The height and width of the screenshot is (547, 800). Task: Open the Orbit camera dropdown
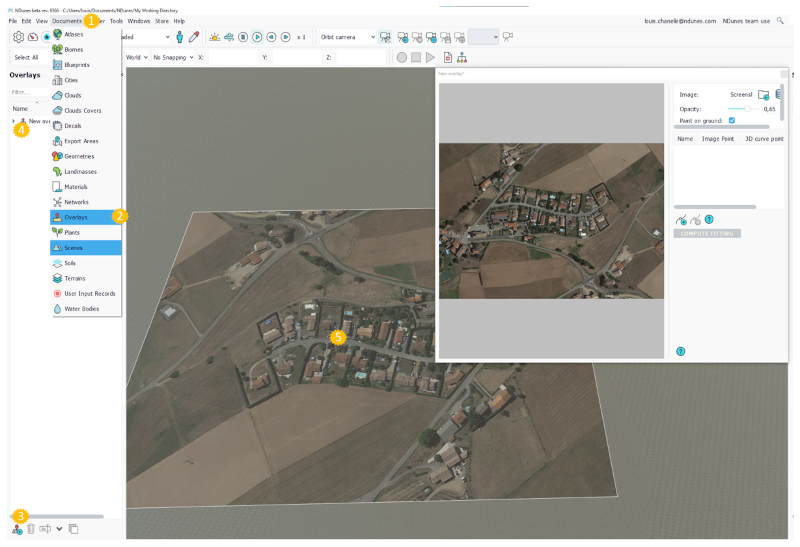(x=346, y=37)
